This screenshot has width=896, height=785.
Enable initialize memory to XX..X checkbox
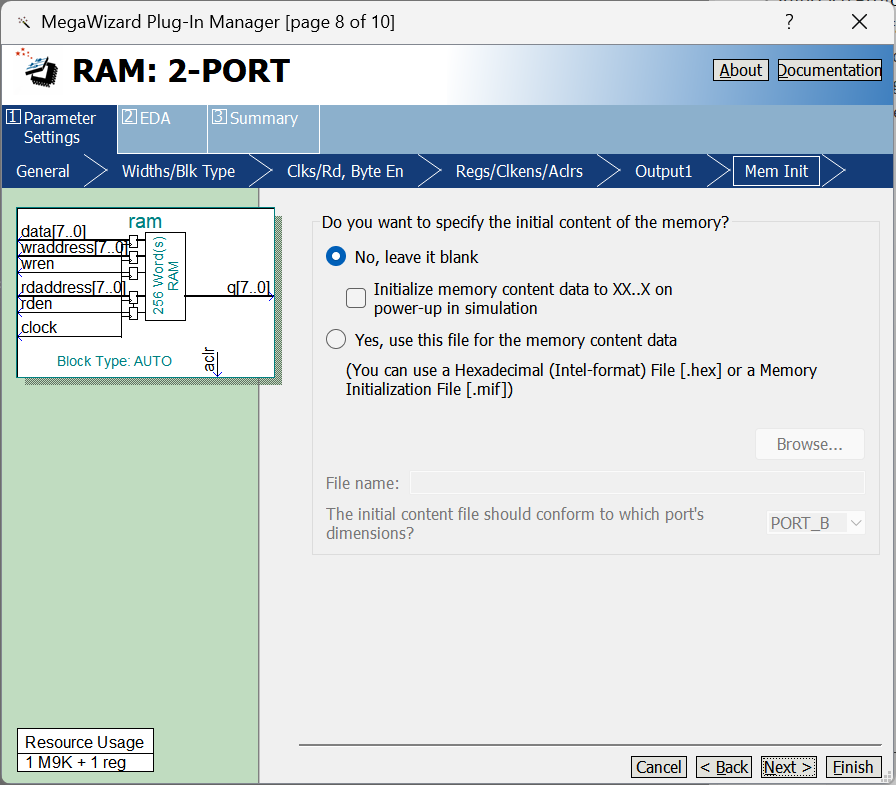pos(356,298)
